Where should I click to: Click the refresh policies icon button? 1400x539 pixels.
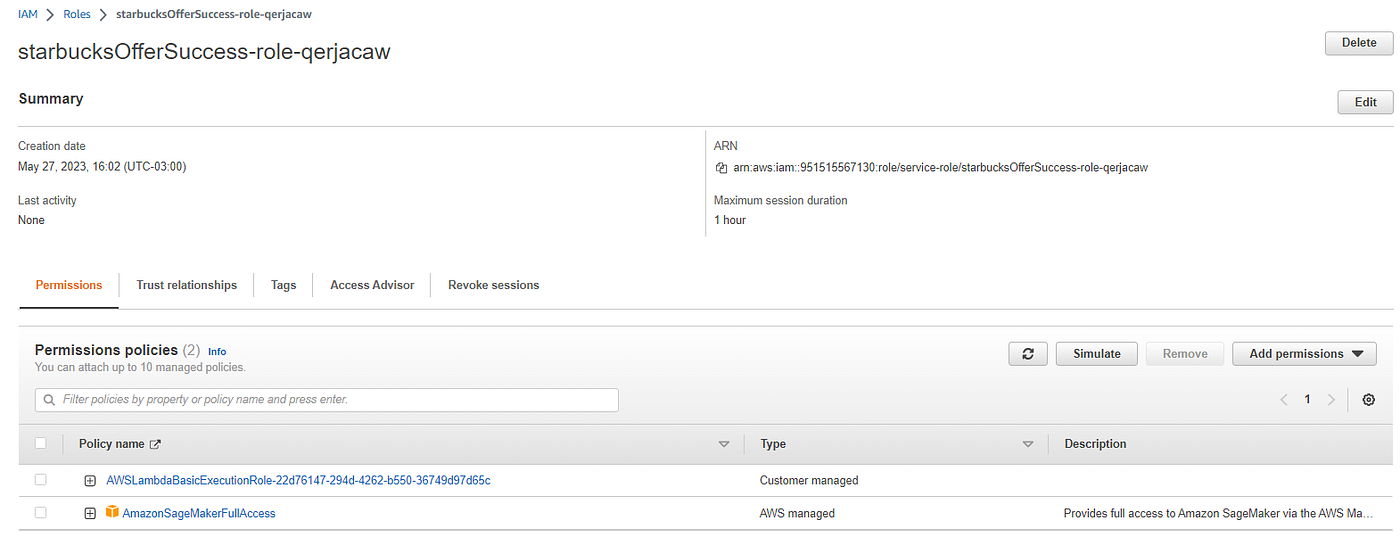[x=1028, y=354]
